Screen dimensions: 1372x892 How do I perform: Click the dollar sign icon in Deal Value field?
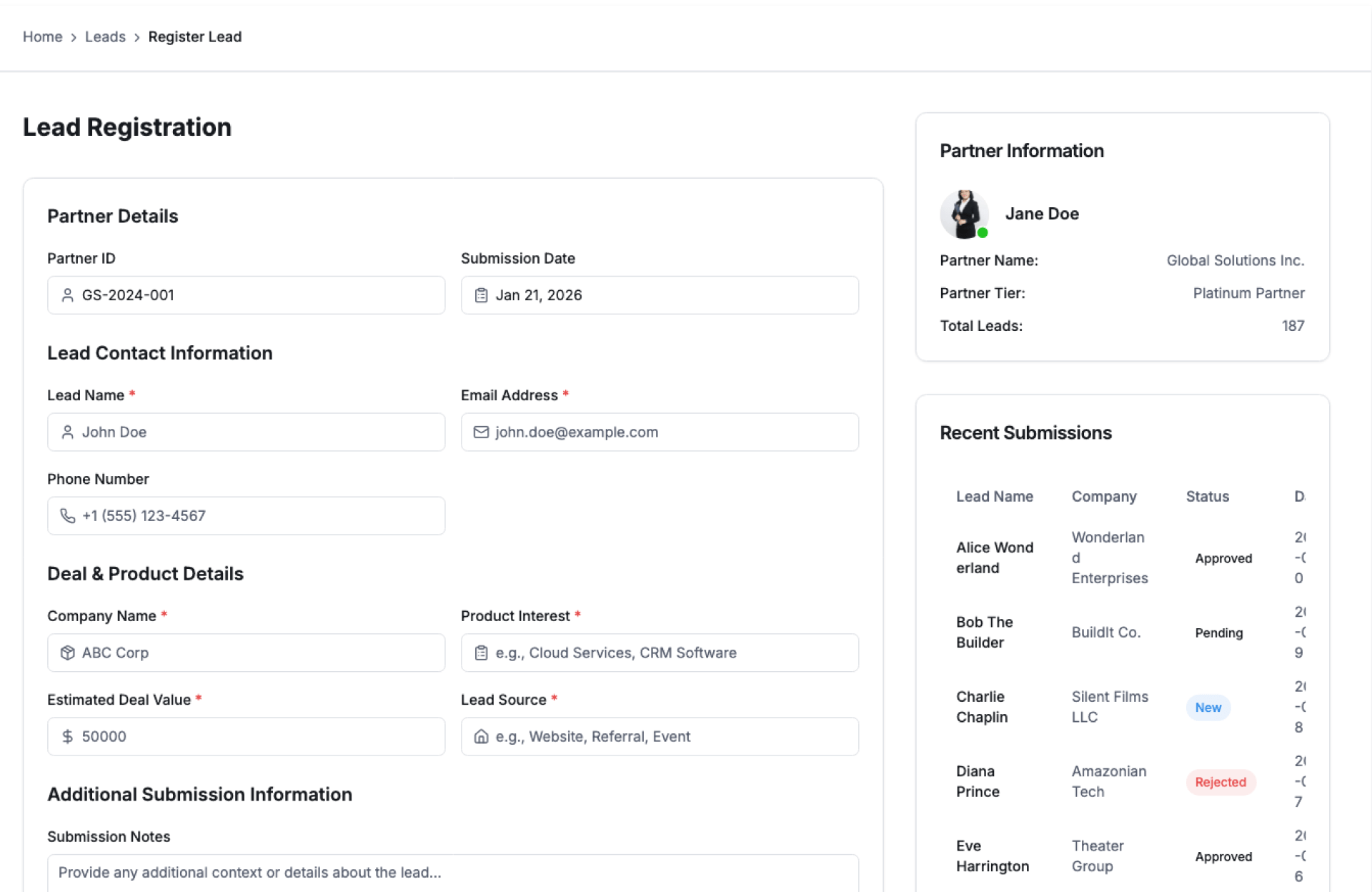click(x=67, y=736)
